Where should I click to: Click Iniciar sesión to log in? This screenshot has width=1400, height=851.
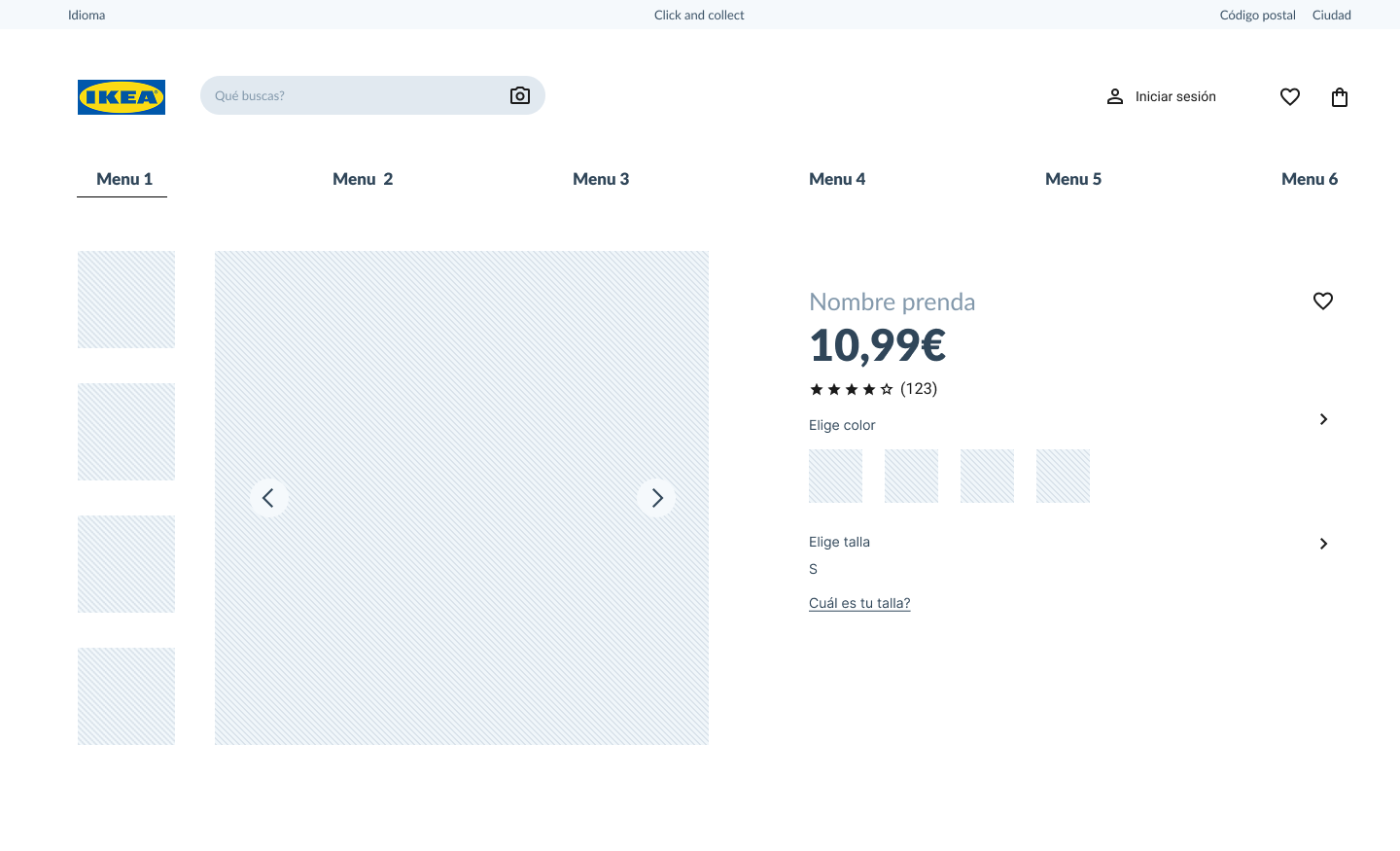[1175, 96]
